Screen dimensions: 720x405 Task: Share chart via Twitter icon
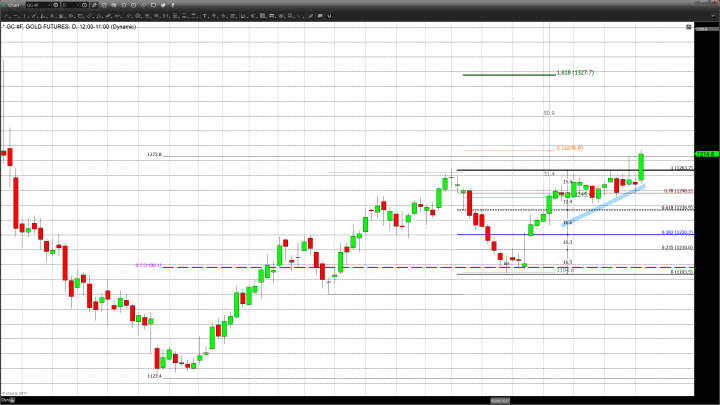click(163, 5)
